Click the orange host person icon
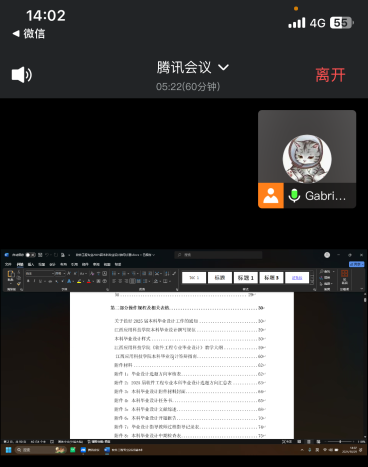This screenshot has width=368, height=467. click(271, 196)
